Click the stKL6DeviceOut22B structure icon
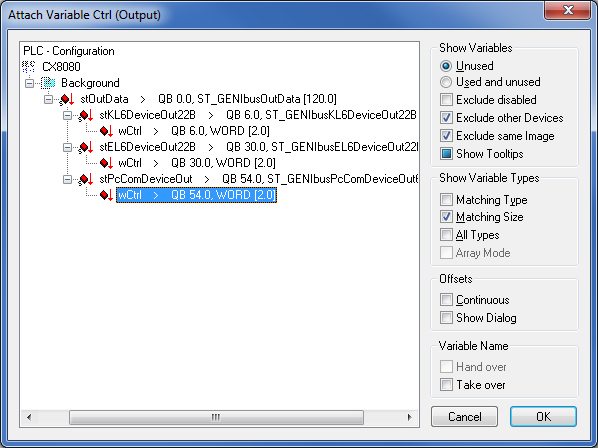598x448 pixels. coord(85,115)
